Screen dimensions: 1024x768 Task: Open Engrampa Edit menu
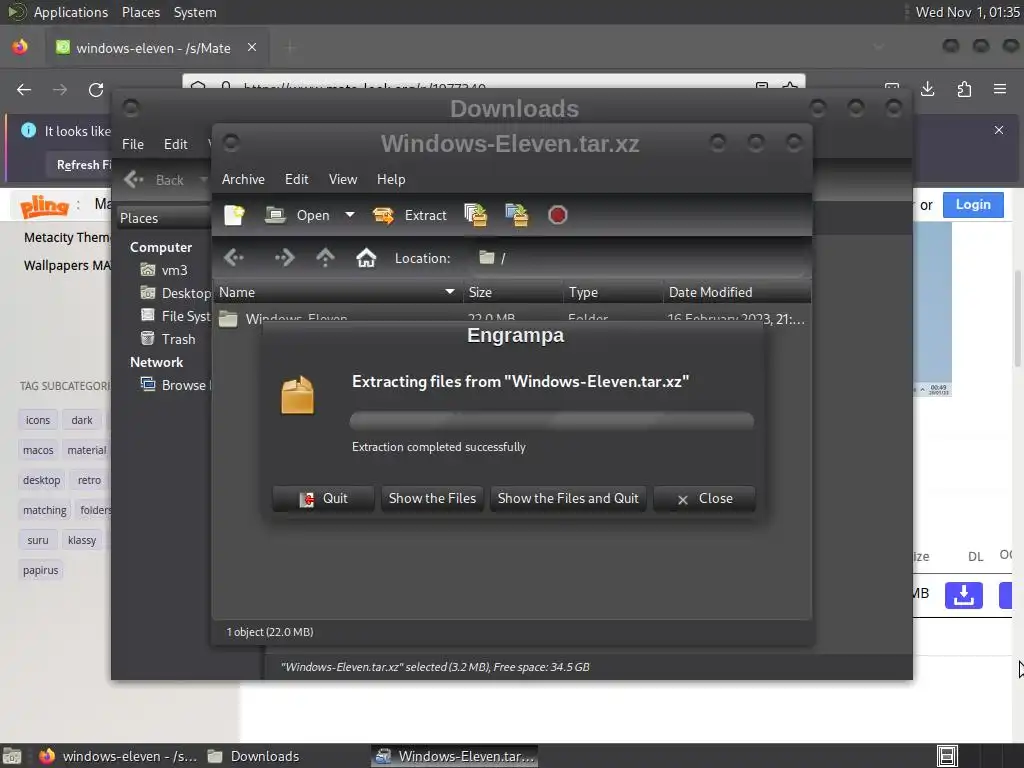pyautogui.click(x=296, y=179)
